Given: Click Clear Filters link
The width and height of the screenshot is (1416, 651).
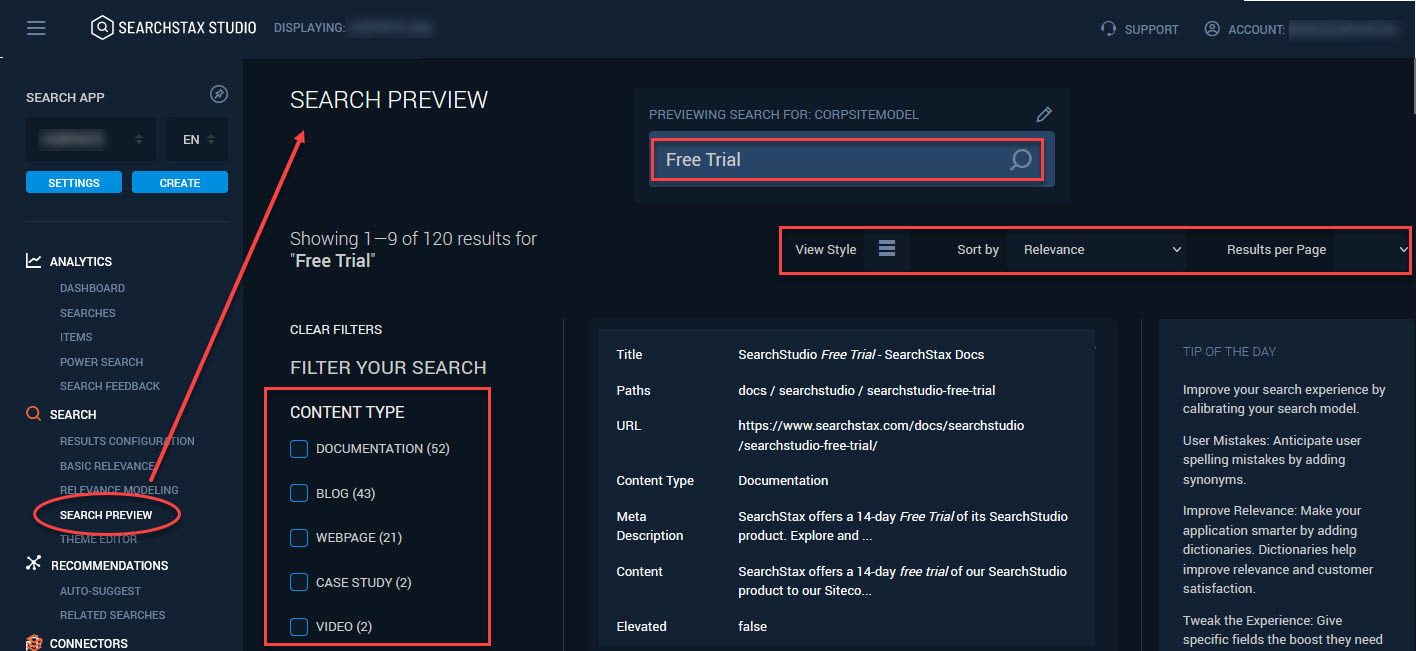Looking at the screenshot, I should coord(336,330).
